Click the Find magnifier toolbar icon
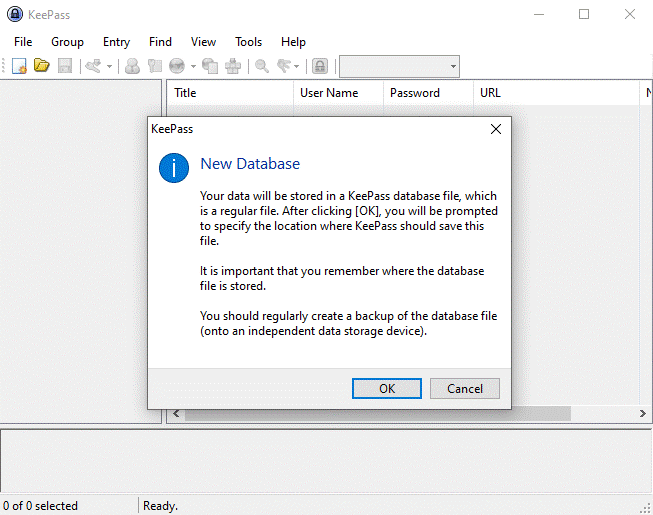The height and width of the screenshot is (515, 653). tap(262, 66)
